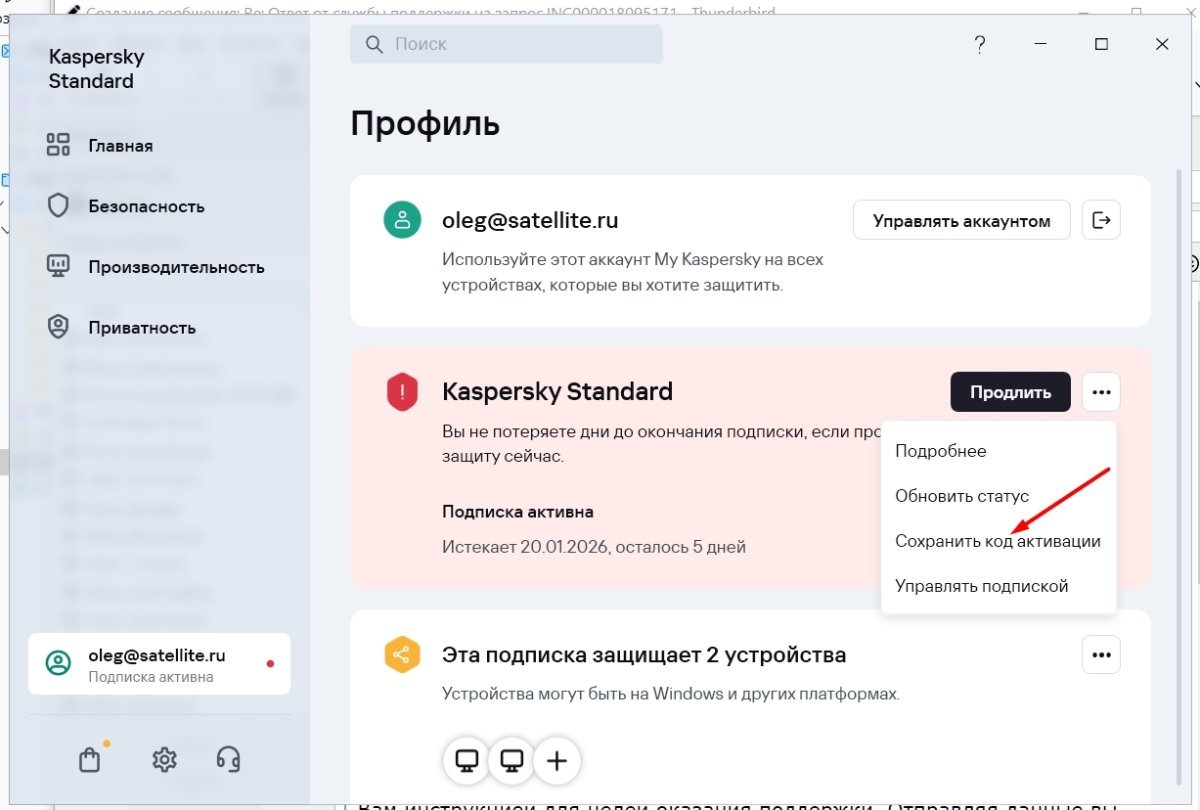
Task: Click the Приватность shield-person icon
Action: (x=58, y=327)
